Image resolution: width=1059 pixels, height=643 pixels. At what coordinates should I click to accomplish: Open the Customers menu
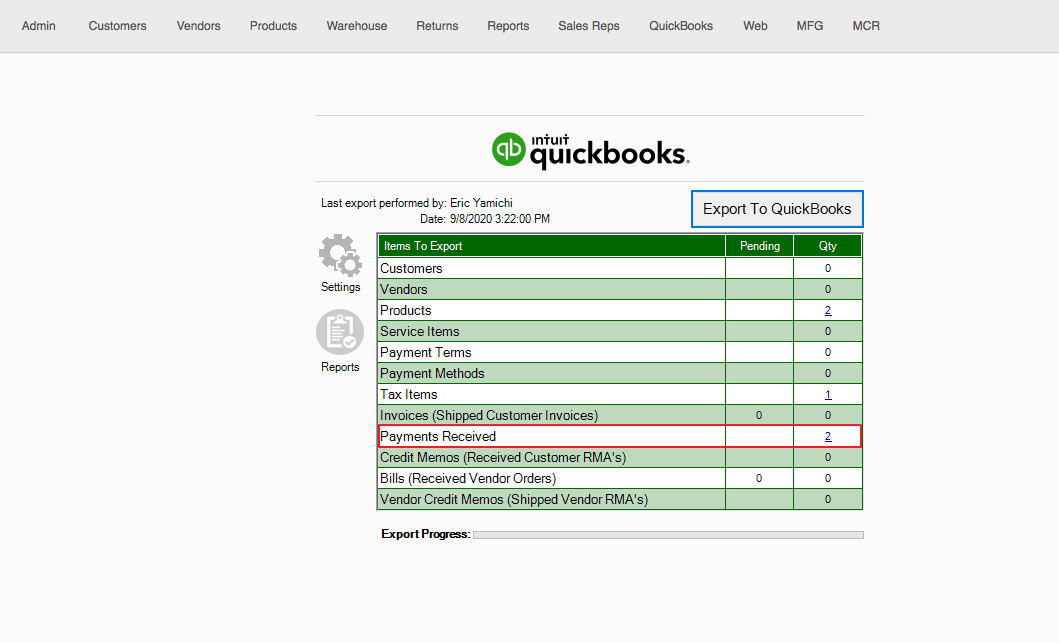tap(117, 26)
